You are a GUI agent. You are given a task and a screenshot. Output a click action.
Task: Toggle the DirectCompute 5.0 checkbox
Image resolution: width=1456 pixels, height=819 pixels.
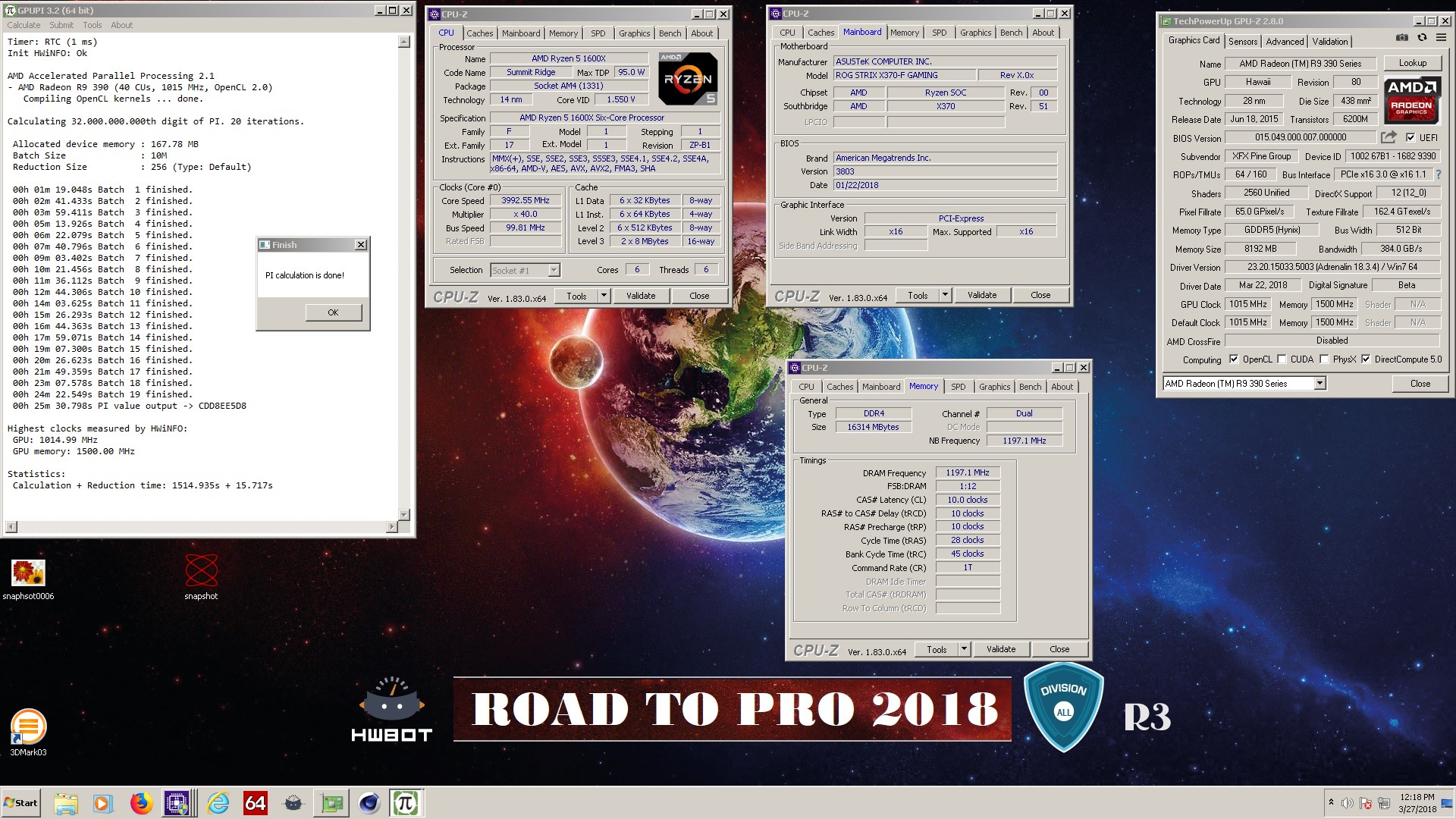click(1366, 359)
